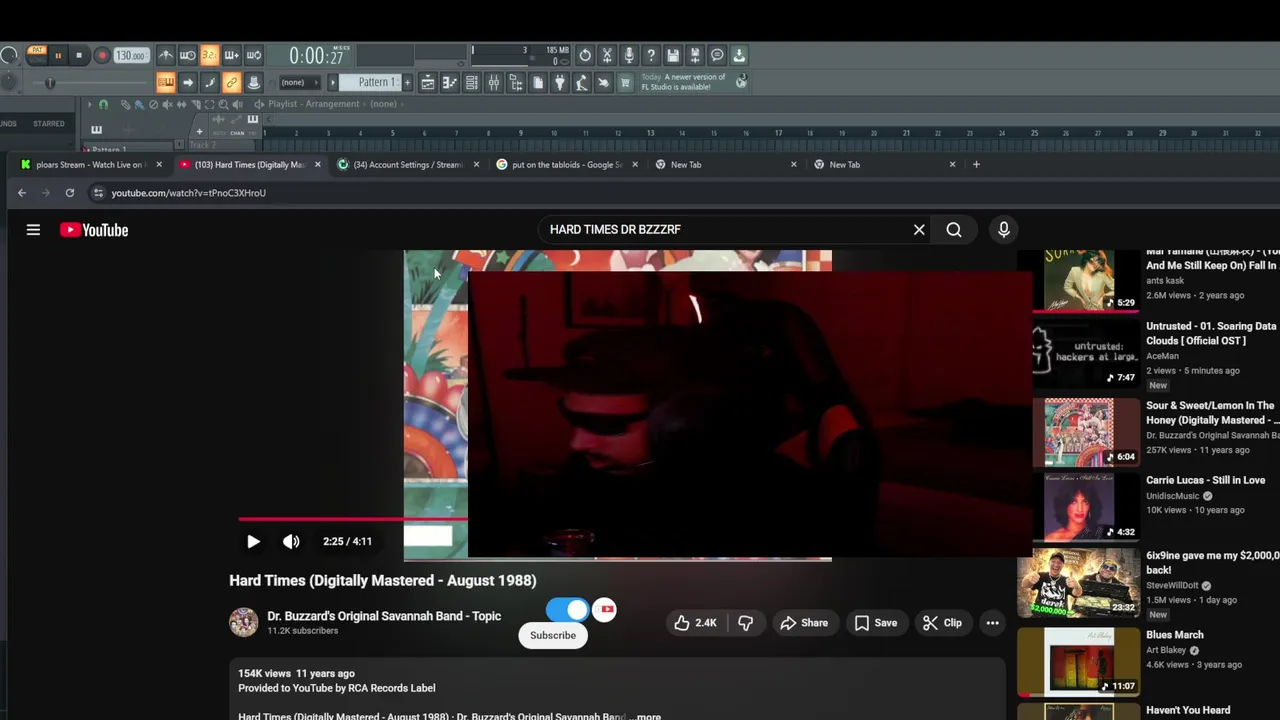
Task: Save the video to playlist
Action: pos(876,623)
